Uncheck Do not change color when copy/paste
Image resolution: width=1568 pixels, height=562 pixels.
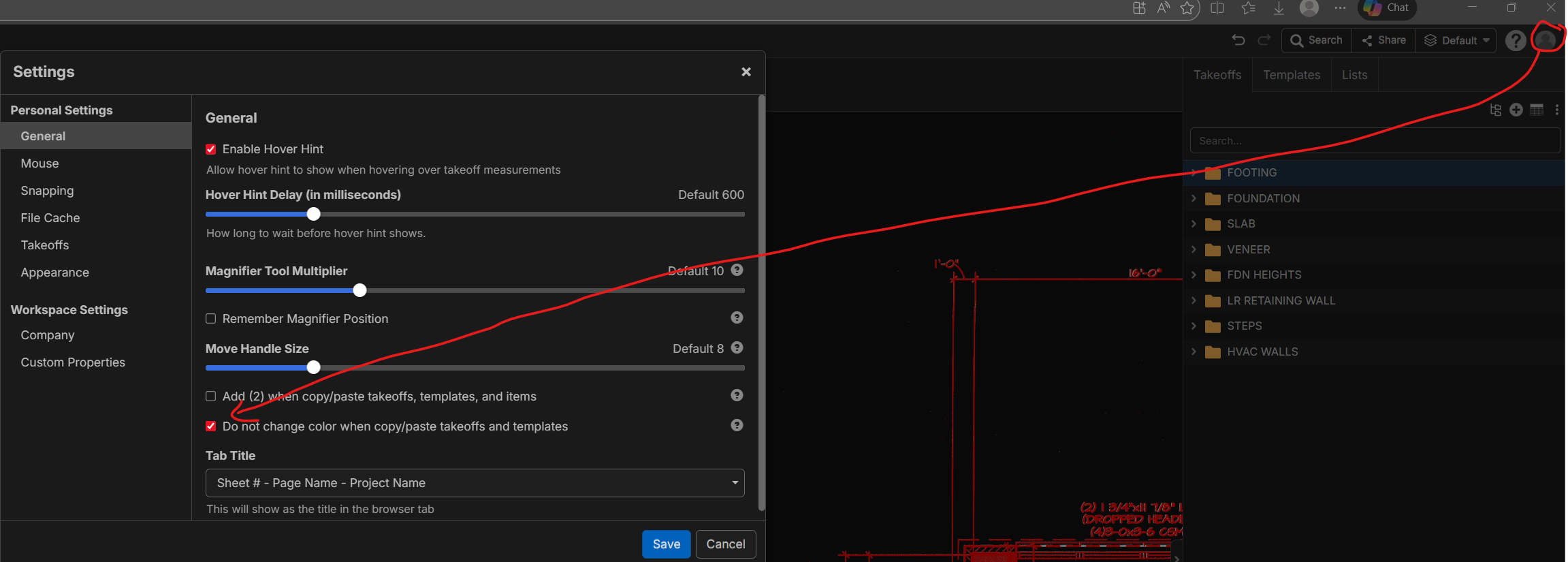(x=211, y=426)
